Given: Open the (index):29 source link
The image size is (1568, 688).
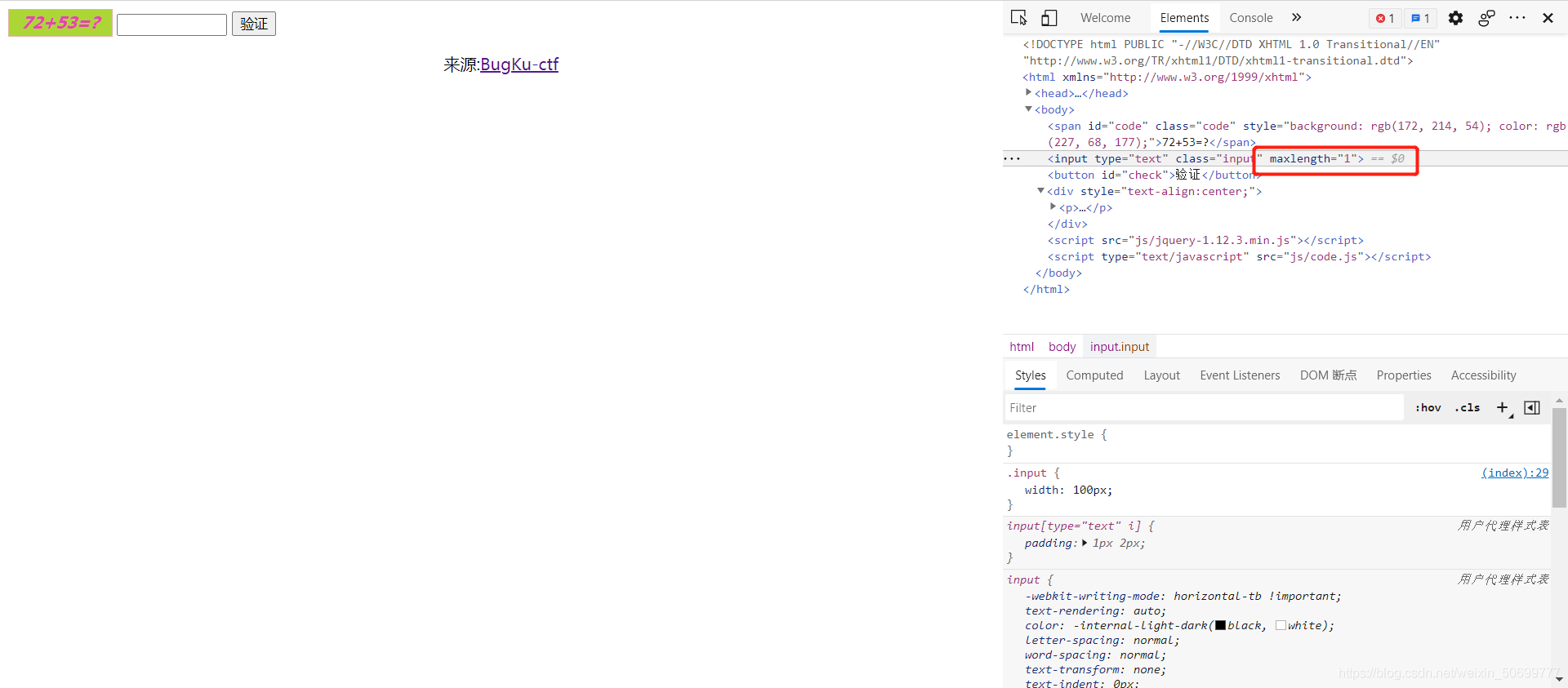Looking at the screenshot, I should [1515, 473].
